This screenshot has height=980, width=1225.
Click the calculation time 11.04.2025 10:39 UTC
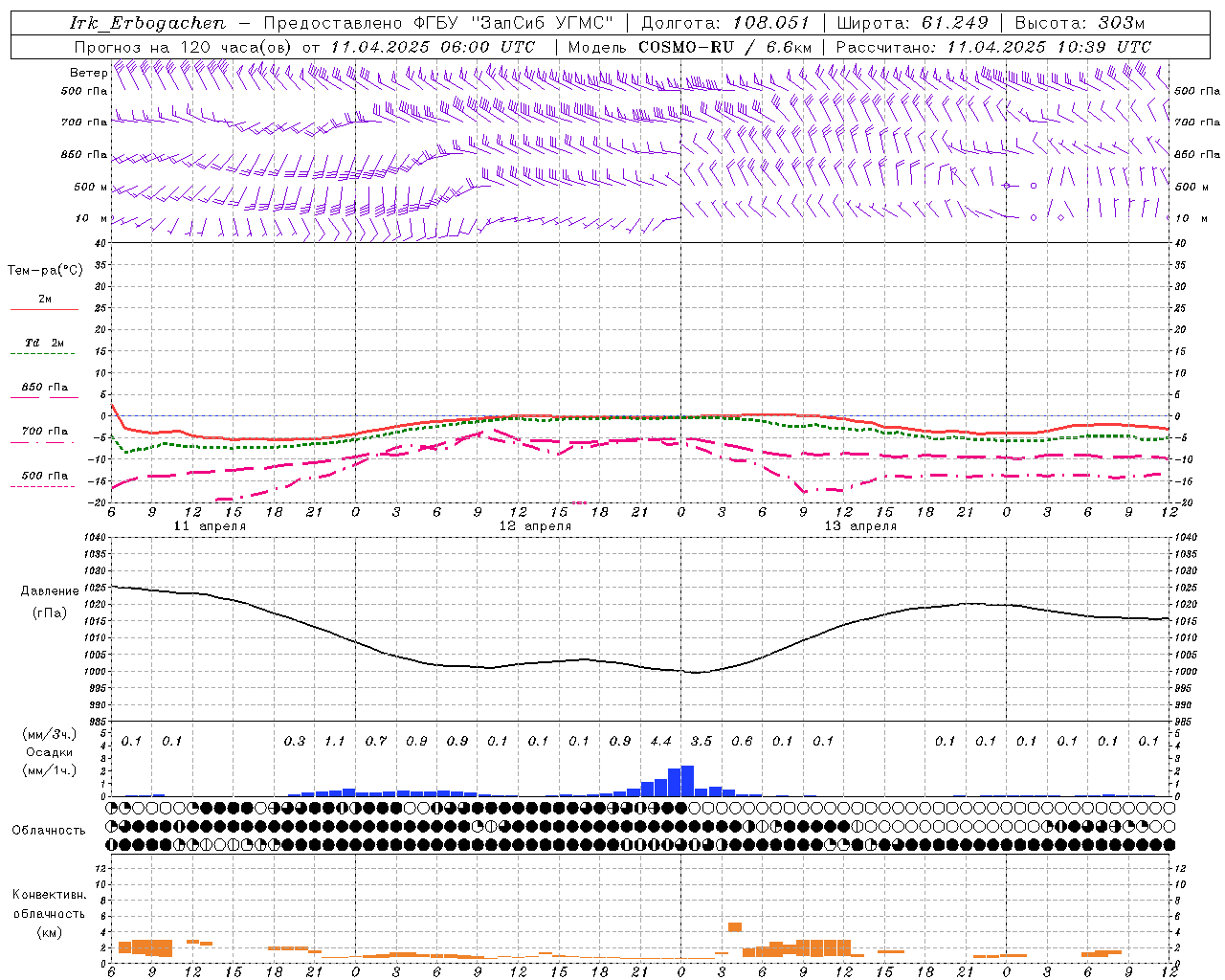point(1049,47)
